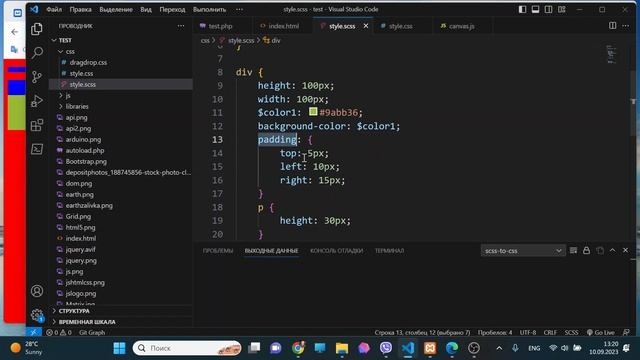The height and width of the screenshot is (360, 640).
Task: Show errors and warnings count
Action: pyautogui.click(x=59, y=333)
